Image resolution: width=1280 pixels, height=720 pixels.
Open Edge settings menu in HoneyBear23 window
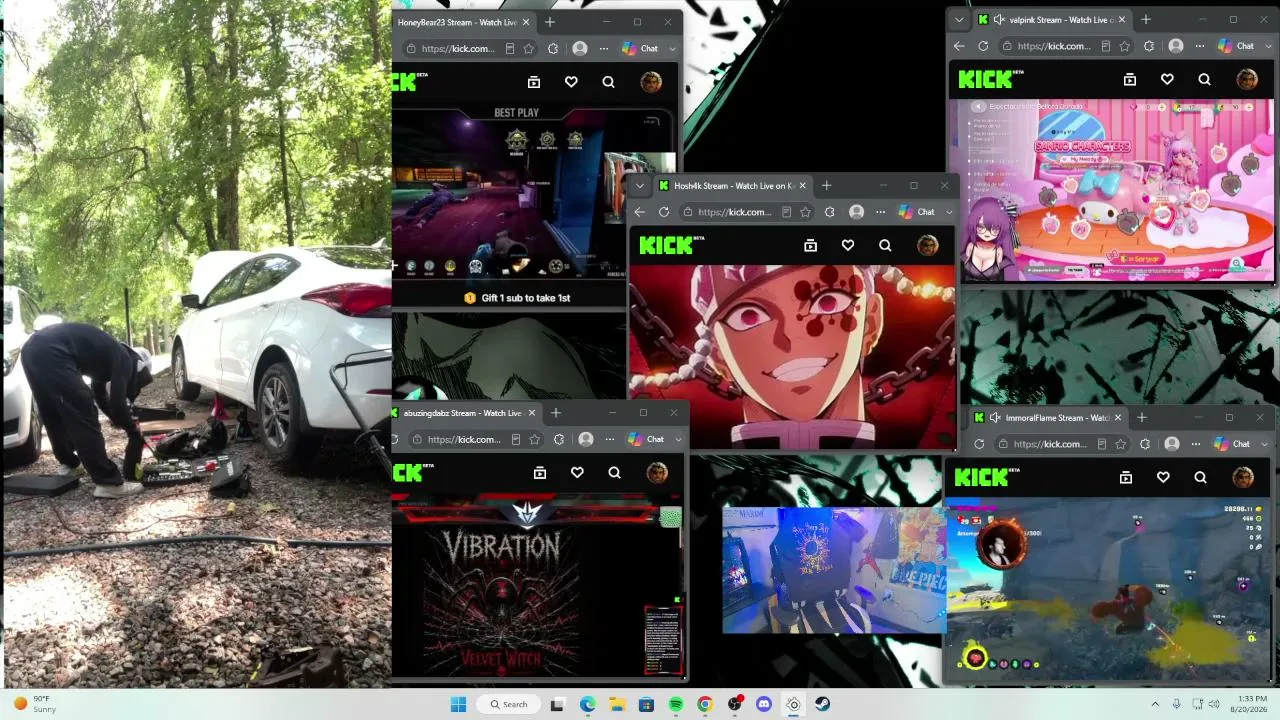[x=604, y=48]
